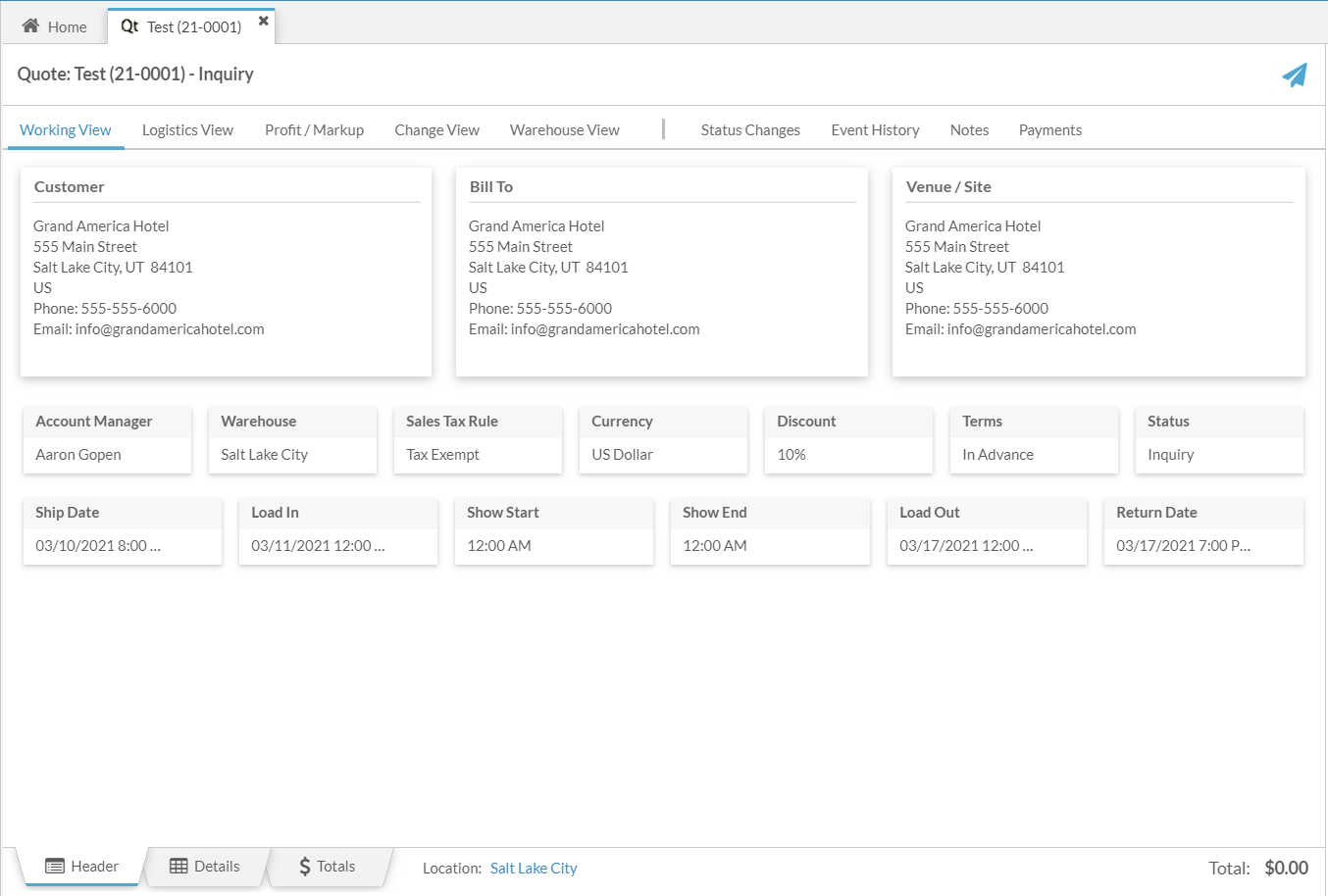Image resolution: width=1328 pixels, height=896 pixels.
Task: Click the Header list icon
Action: point(55,867)
